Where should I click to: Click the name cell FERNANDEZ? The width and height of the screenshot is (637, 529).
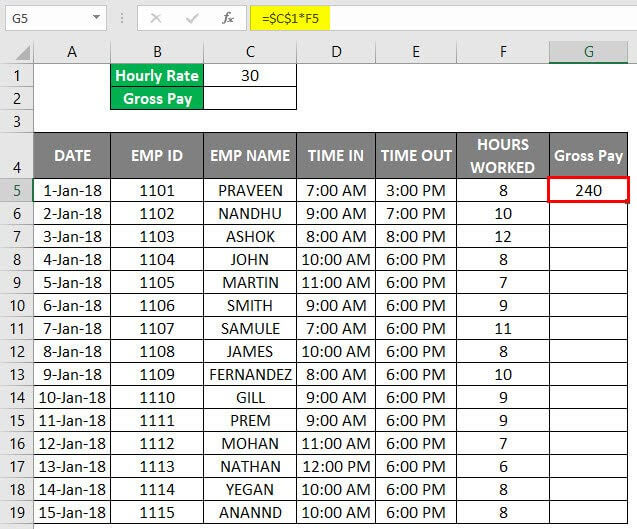click(250, 374)
